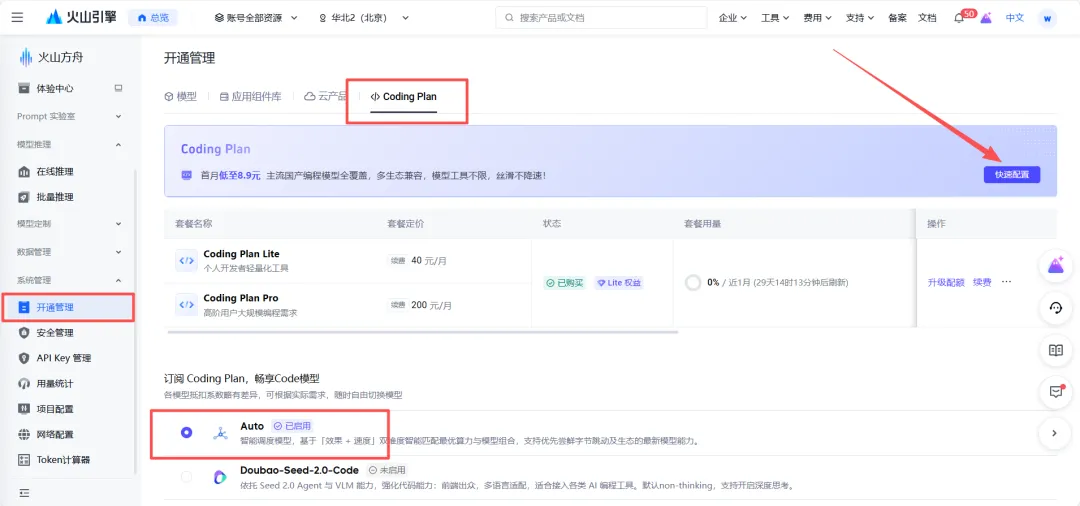Switch language via 中文

click(1015, 18)
